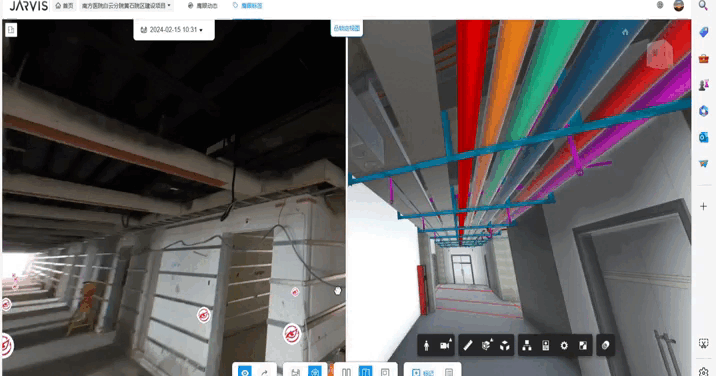Click the eye marker at panorama left edge
This screenshot has width=716, height=376.
click(x=6, y=304)
